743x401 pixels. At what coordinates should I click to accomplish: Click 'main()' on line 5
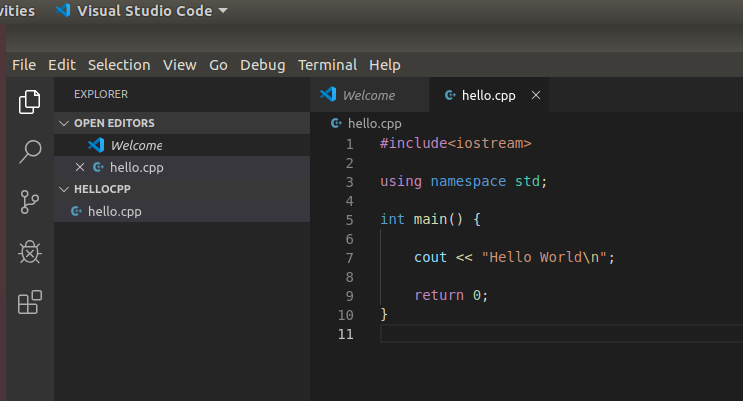click(x=438, y=219)
